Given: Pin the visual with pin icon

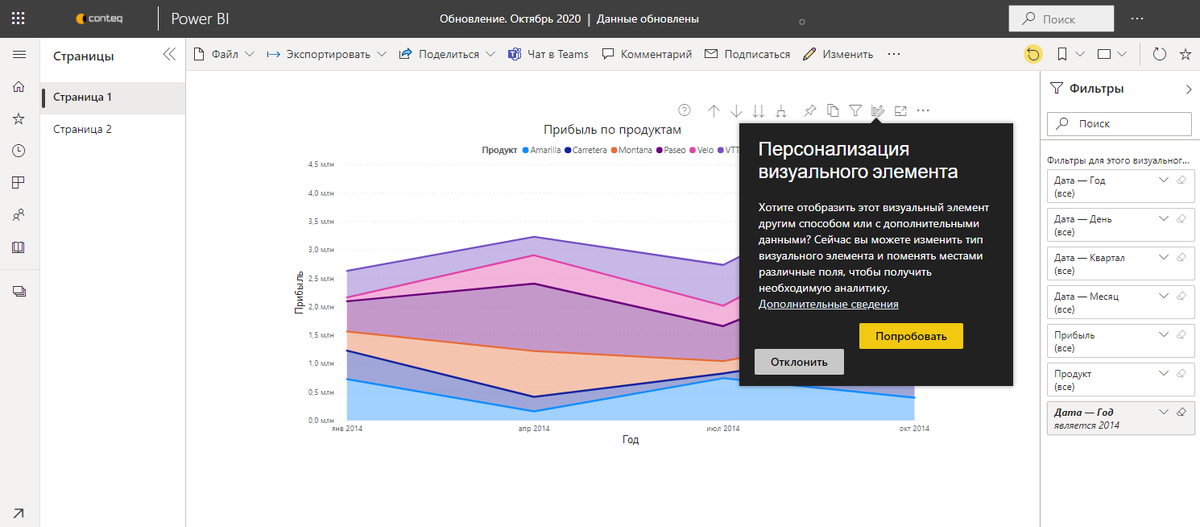Looking at the screenshot, I should tap(810, 110).
